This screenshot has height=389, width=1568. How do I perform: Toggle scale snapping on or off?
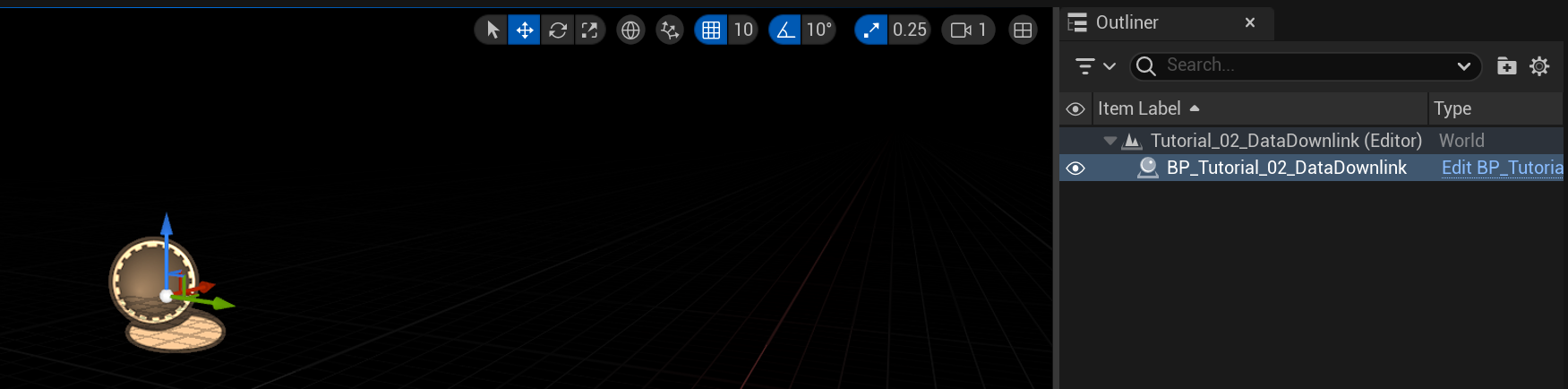point(870,30)
